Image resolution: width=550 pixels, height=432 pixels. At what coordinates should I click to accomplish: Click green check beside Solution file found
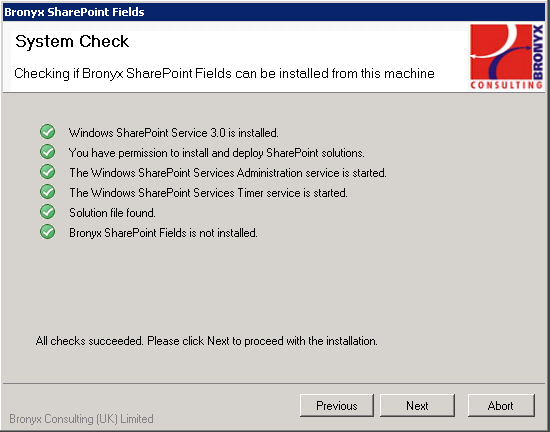47,212
